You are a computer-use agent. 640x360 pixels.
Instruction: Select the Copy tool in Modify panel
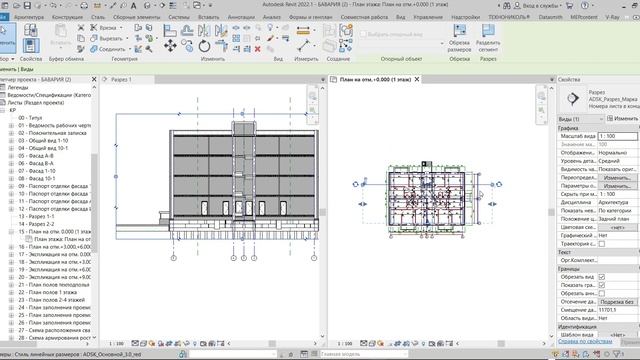(x=187, y=45)
